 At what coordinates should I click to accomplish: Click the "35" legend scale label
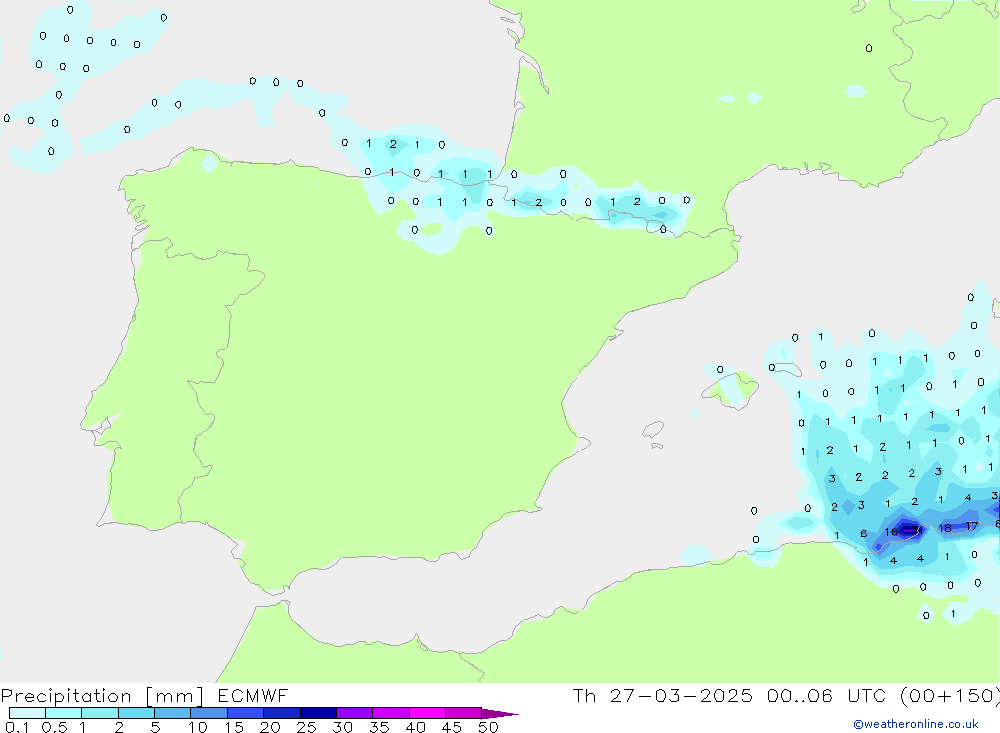(379, 727)
